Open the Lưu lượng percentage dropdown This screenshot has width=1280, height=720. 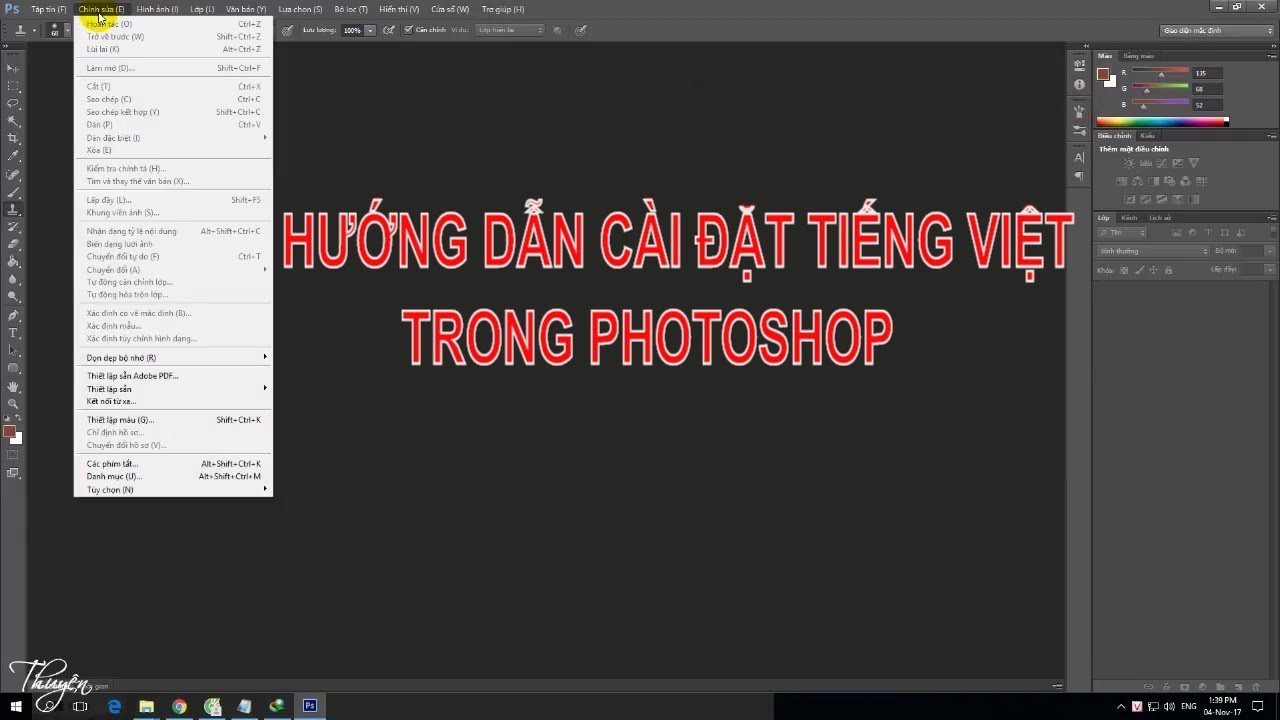(371, 30)
